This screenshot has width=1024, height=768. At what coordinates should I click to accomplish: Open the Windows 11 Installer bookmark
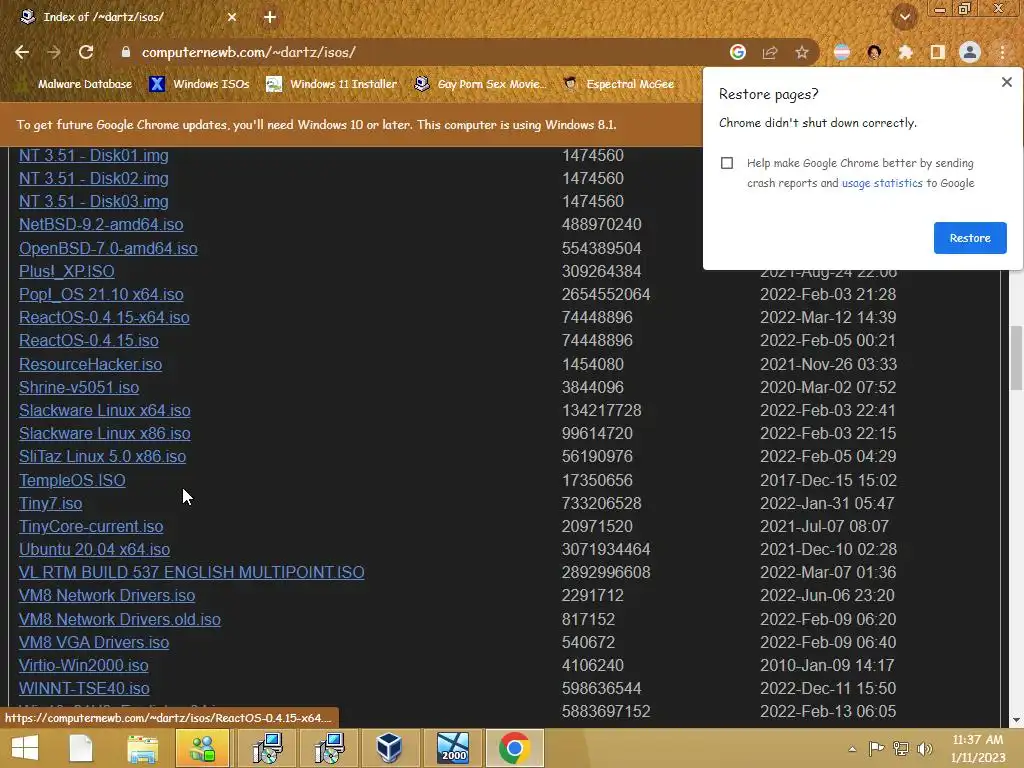(332, 84)
